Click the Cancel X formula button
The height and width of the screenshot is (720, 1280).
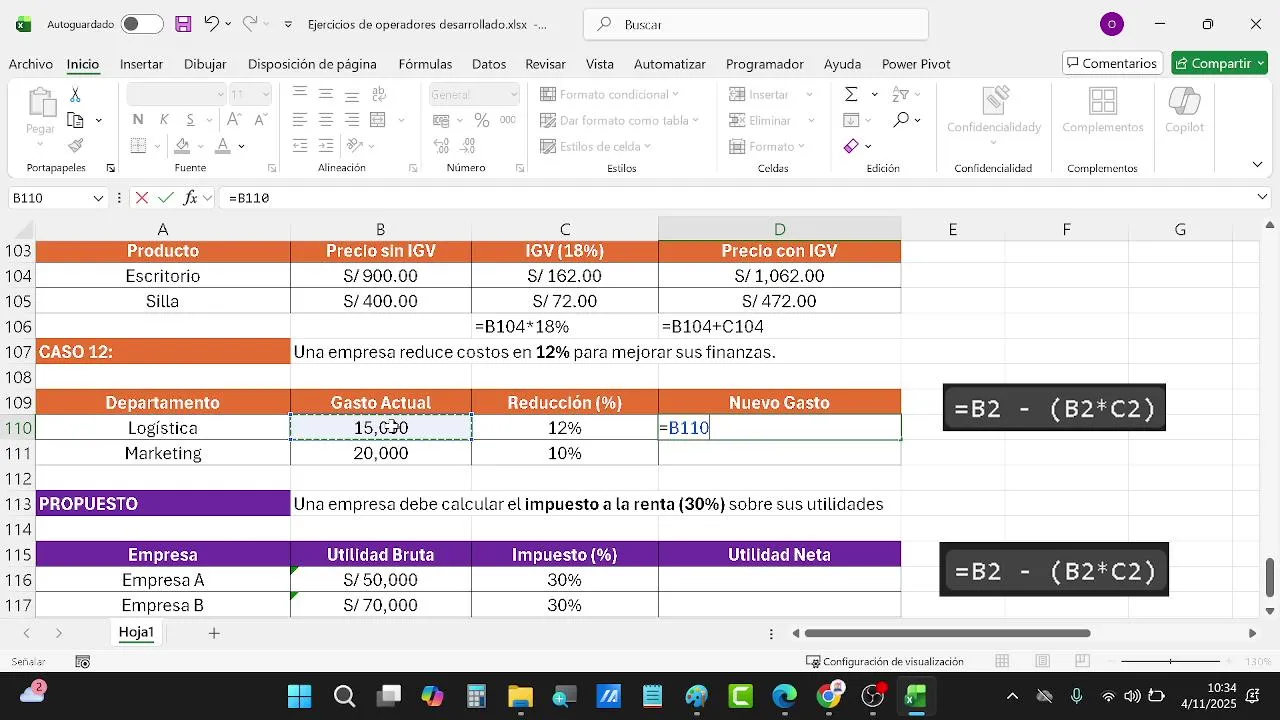pyautogui.click(x=142, y=198)
